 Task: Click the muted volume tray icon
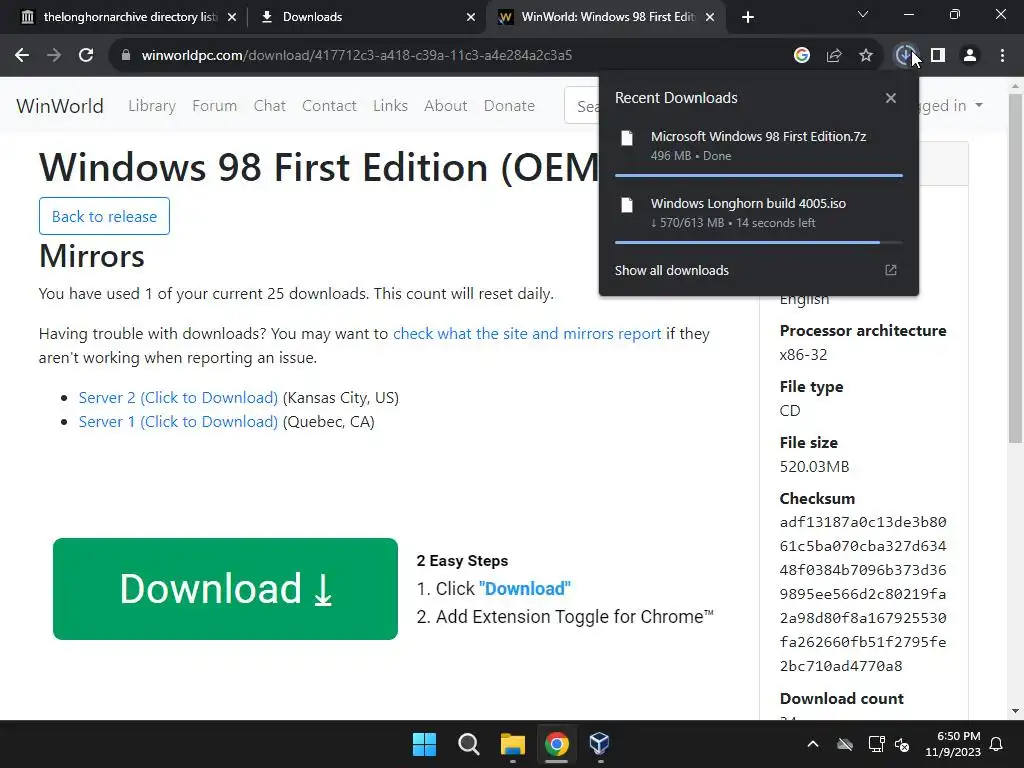903,744
